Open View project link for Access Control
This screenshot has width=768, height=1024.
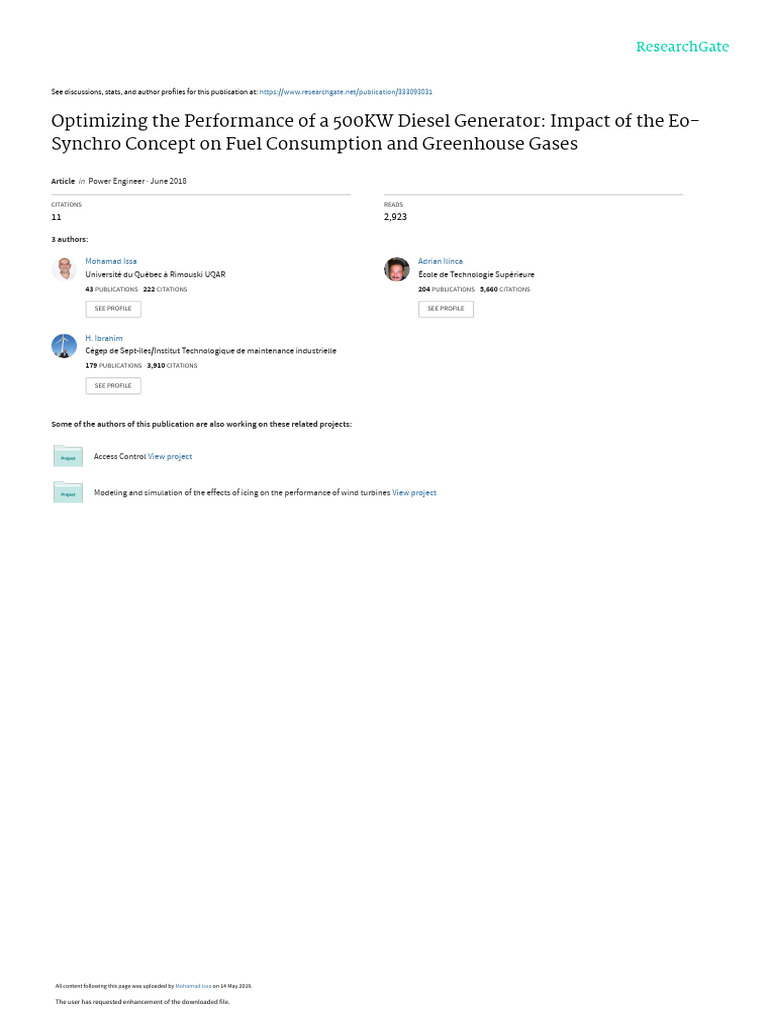point(170,456)
